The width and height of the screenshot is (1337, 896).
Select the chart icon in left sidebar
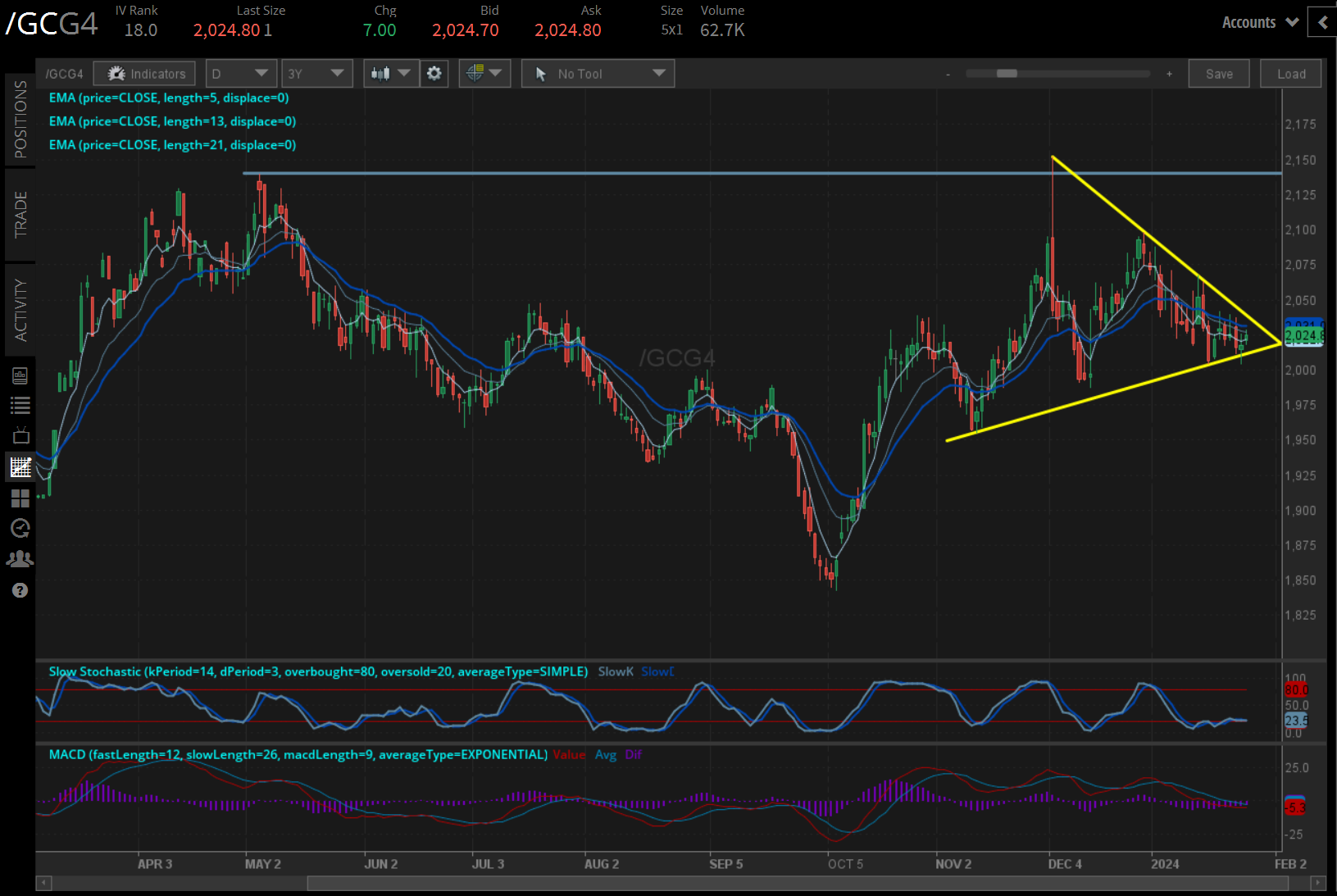(20, 466)
